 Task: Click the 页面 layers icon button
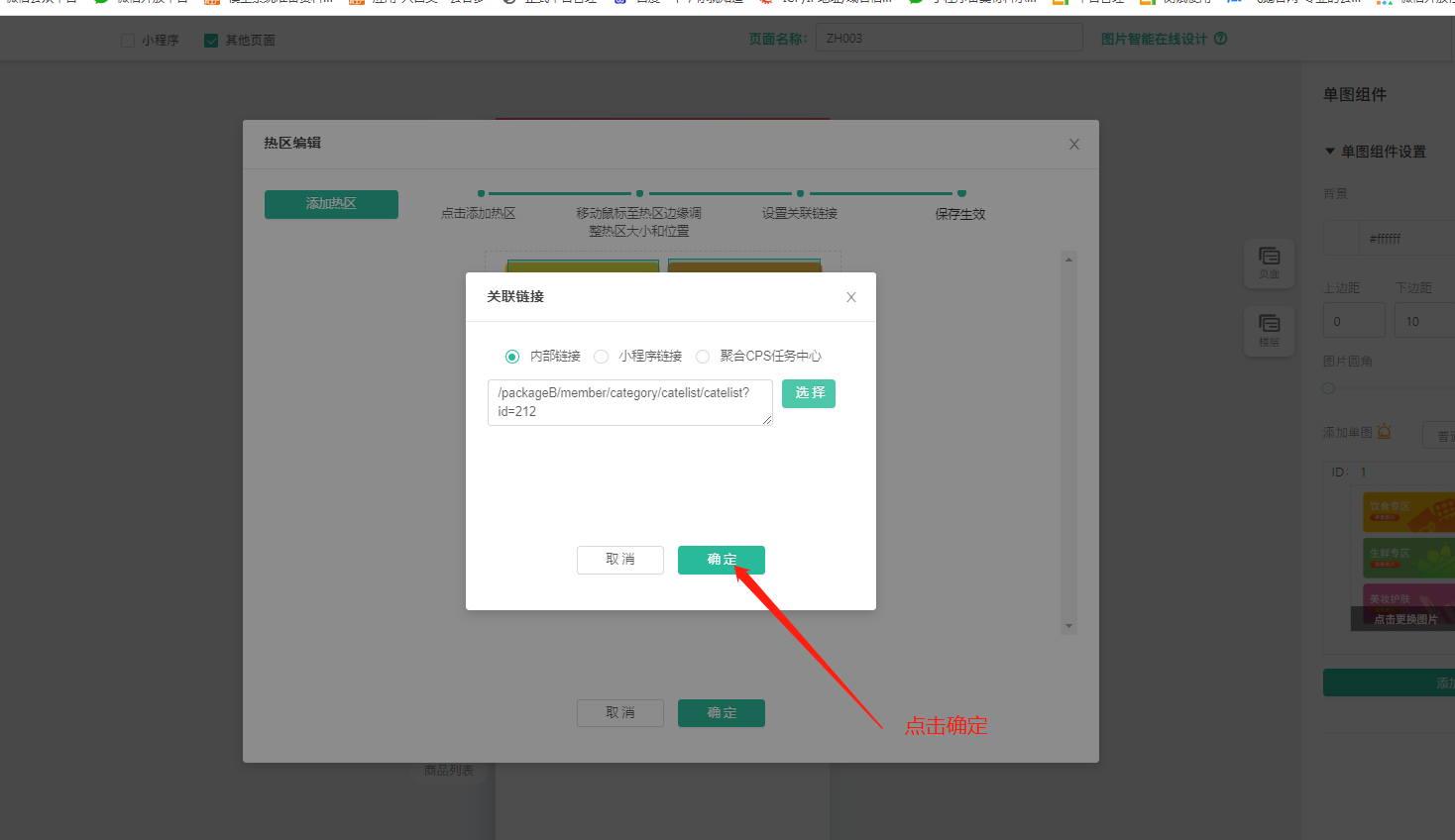pos(1269,262)
